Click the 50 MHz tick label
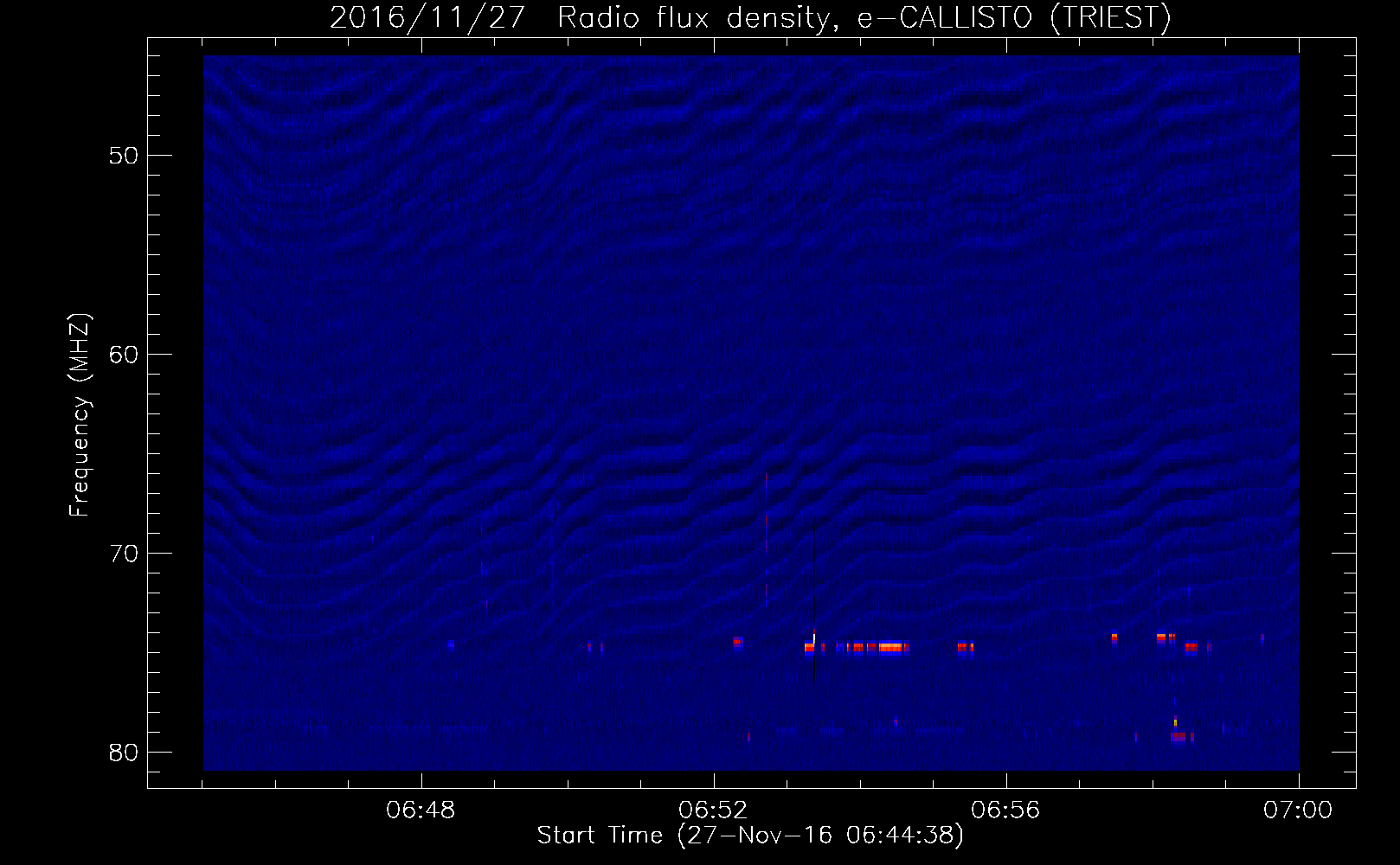 (x=124, y=156)
